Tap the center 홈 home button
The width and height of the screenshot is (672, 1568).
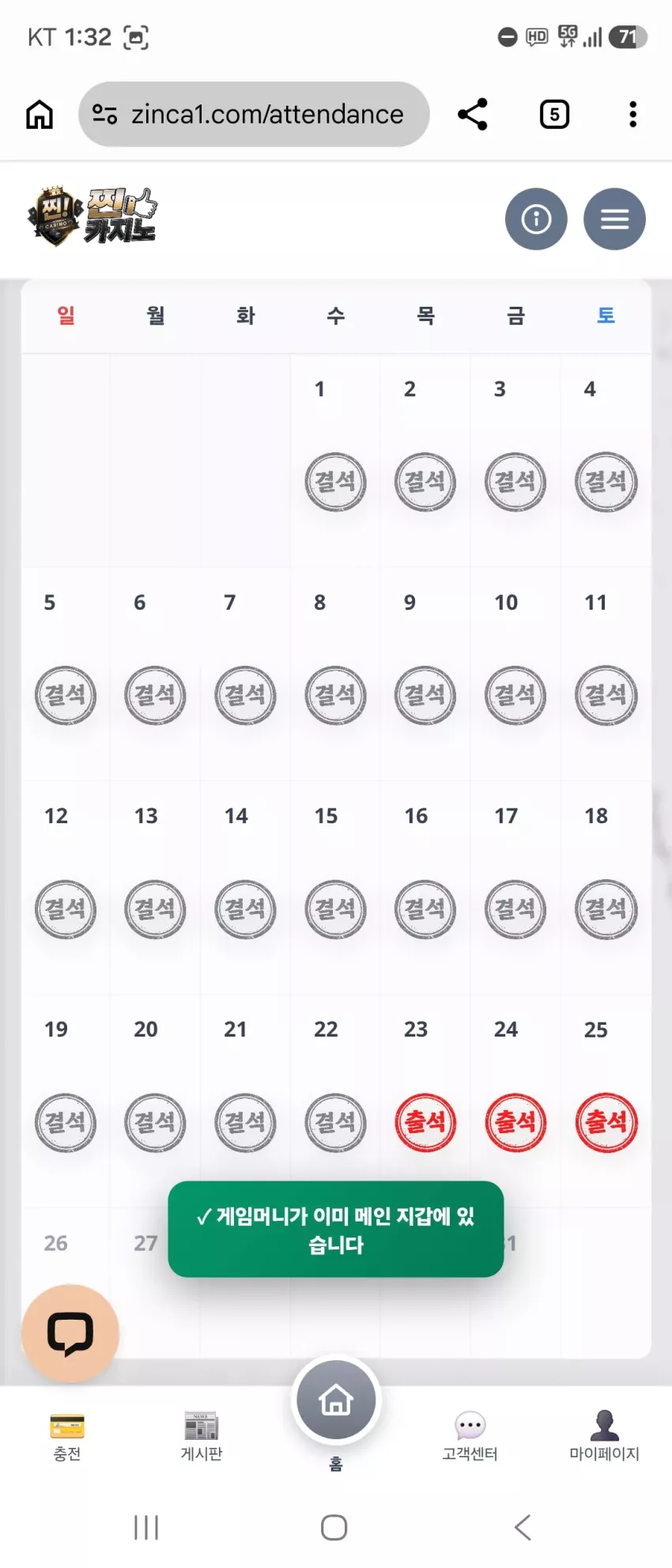click(x=336, y=1400)
